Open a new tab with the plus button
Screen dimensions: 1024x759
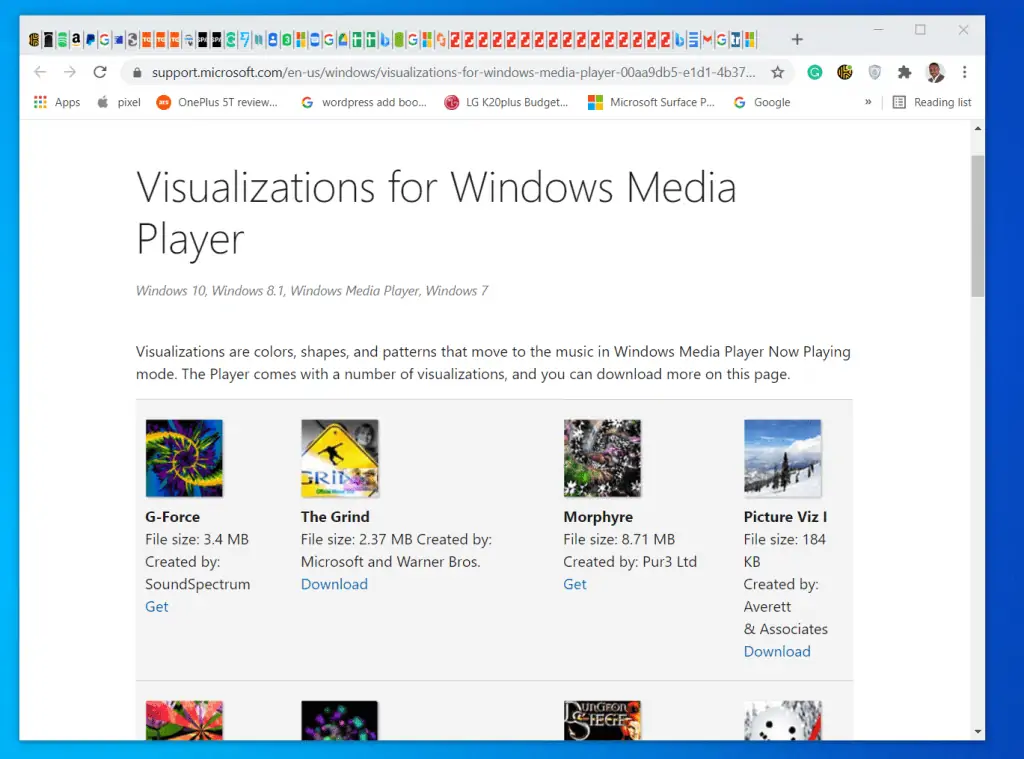pos(797,39)
